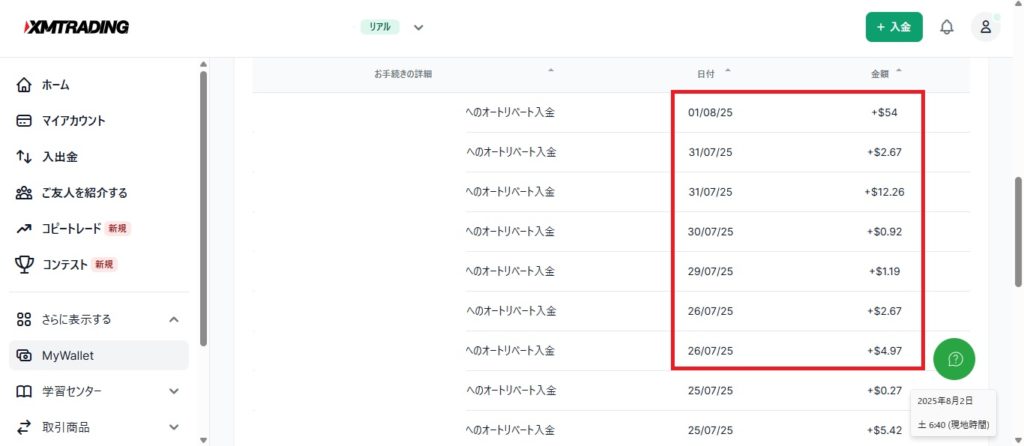Screen dimensions: 1024x446
Task: Expand the 学習センター submenu
Action: coord(173,391)
